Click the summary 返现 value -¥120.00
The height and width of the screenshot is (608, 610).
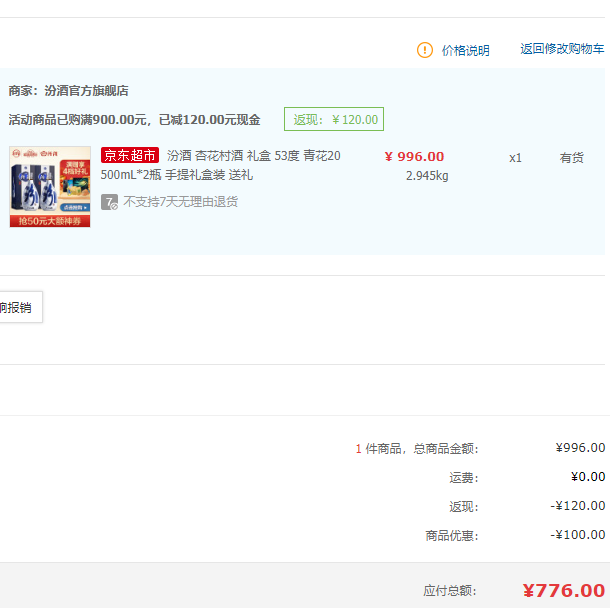click(578, 506)
